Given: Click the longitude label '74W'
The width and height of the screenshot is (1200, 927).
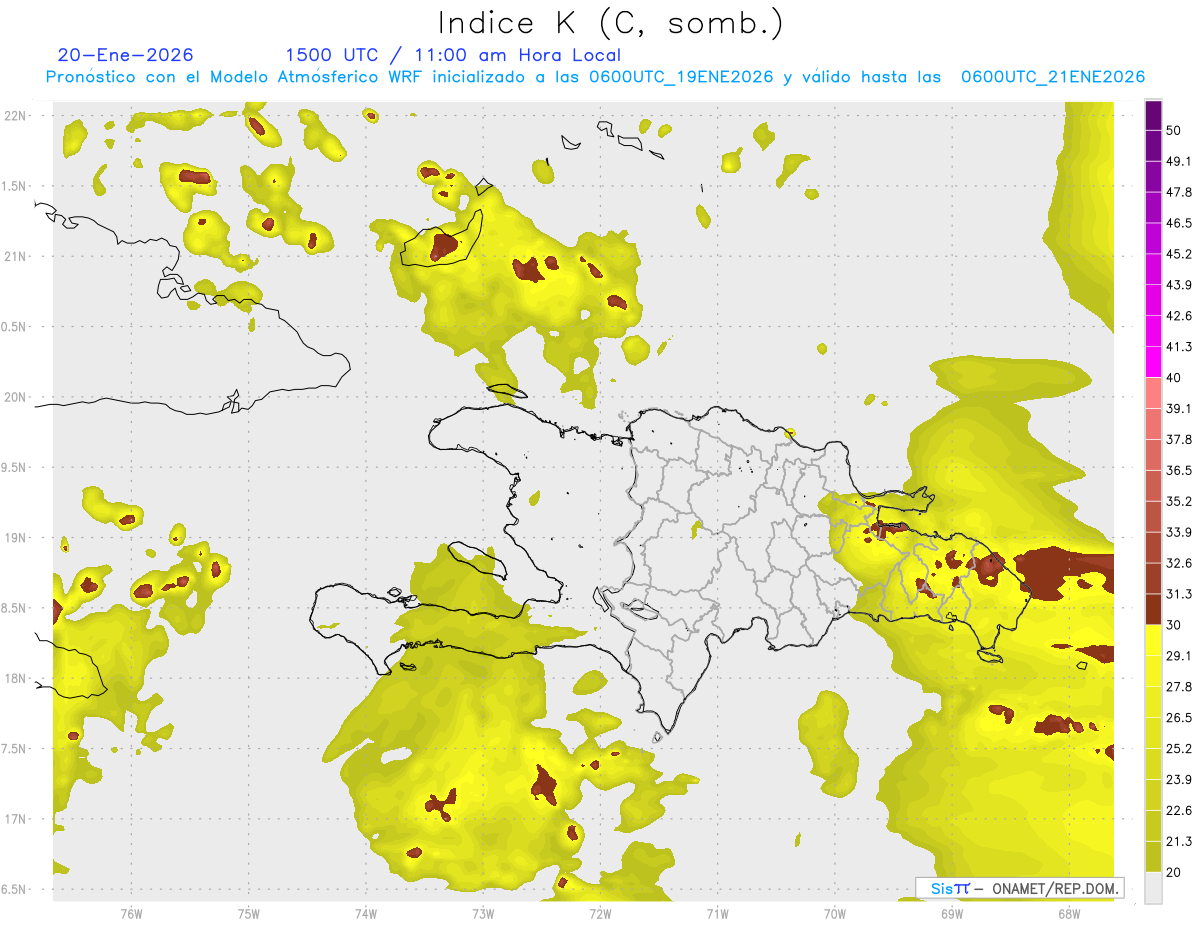Looking at the screenshot, I should [x=365, y=913].
